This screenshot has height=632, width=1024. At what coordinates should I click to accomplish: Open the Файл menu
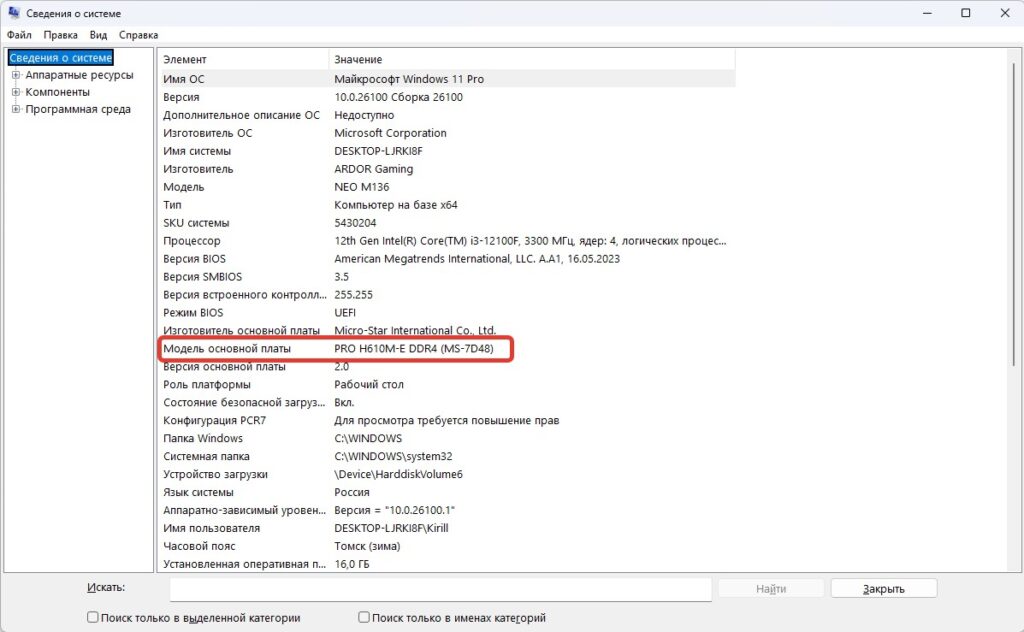[19, 35]
